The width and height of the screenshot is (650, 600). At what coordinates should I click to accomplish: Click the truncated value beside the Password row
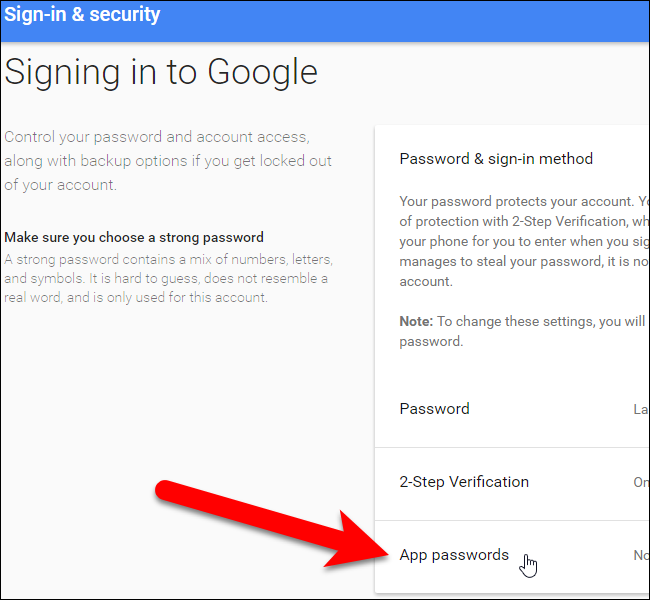(641, 408)
